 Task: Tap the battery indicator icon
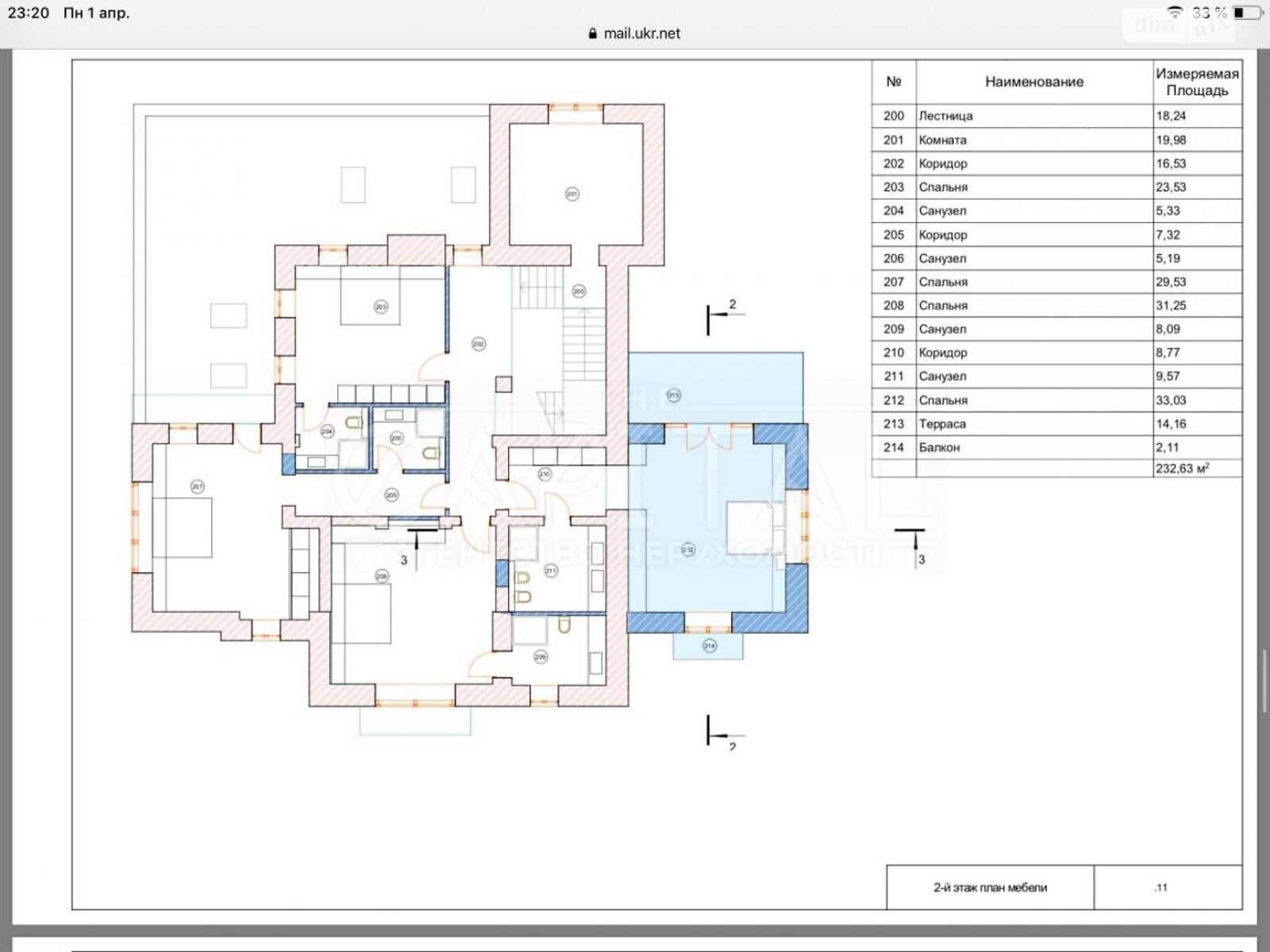point(1246,13)
